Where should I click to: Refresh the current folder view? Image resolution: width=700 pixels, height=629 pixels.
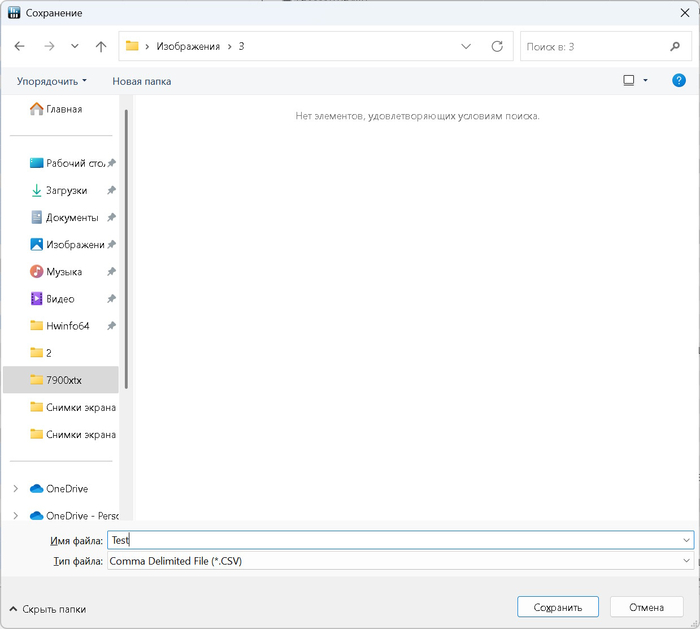pos(497,46)
